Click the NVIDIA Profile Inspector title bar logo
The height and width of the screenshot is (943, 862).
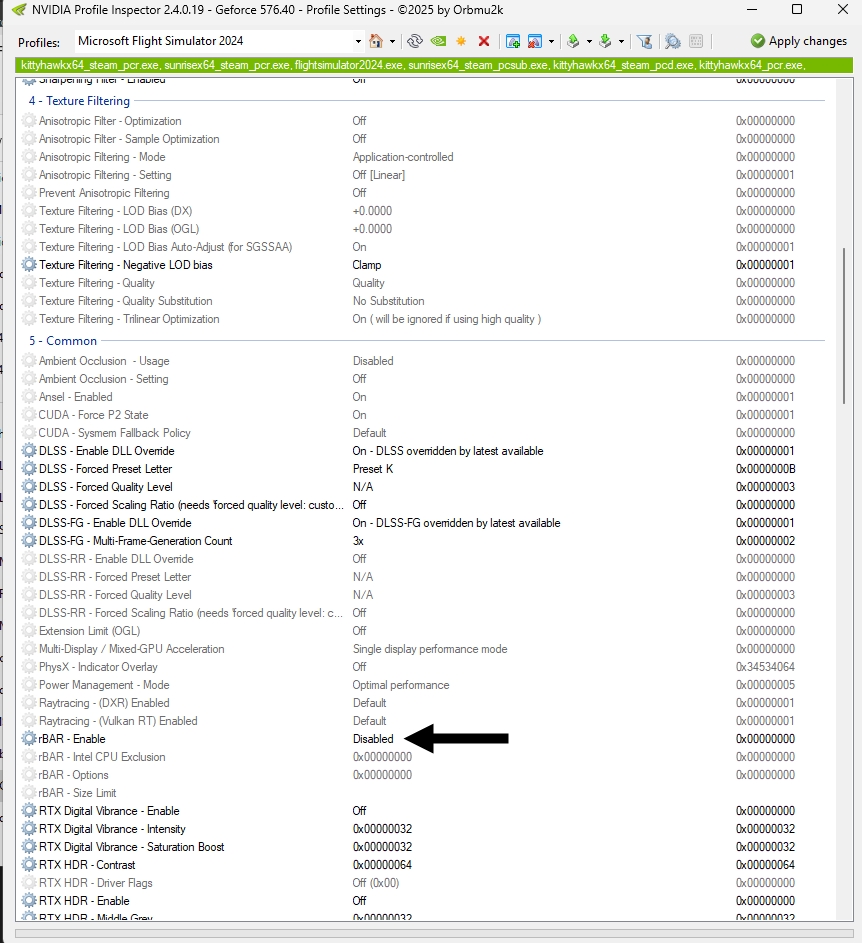point(19,10)
